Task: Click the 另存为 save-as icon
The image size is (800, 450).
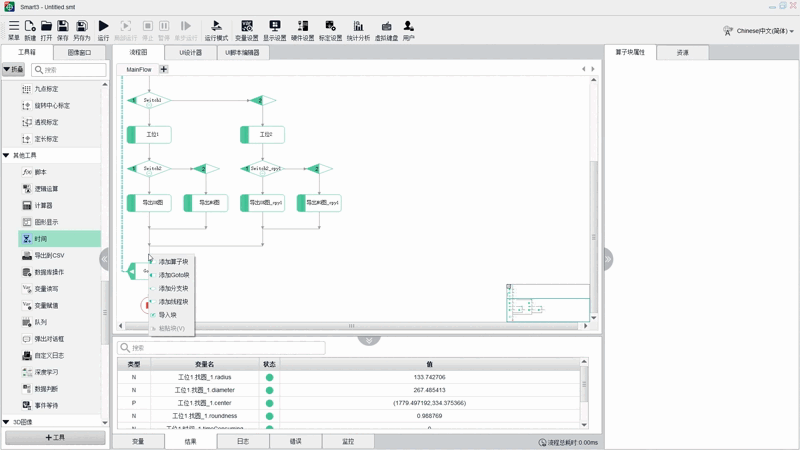Action: [82, 26]
